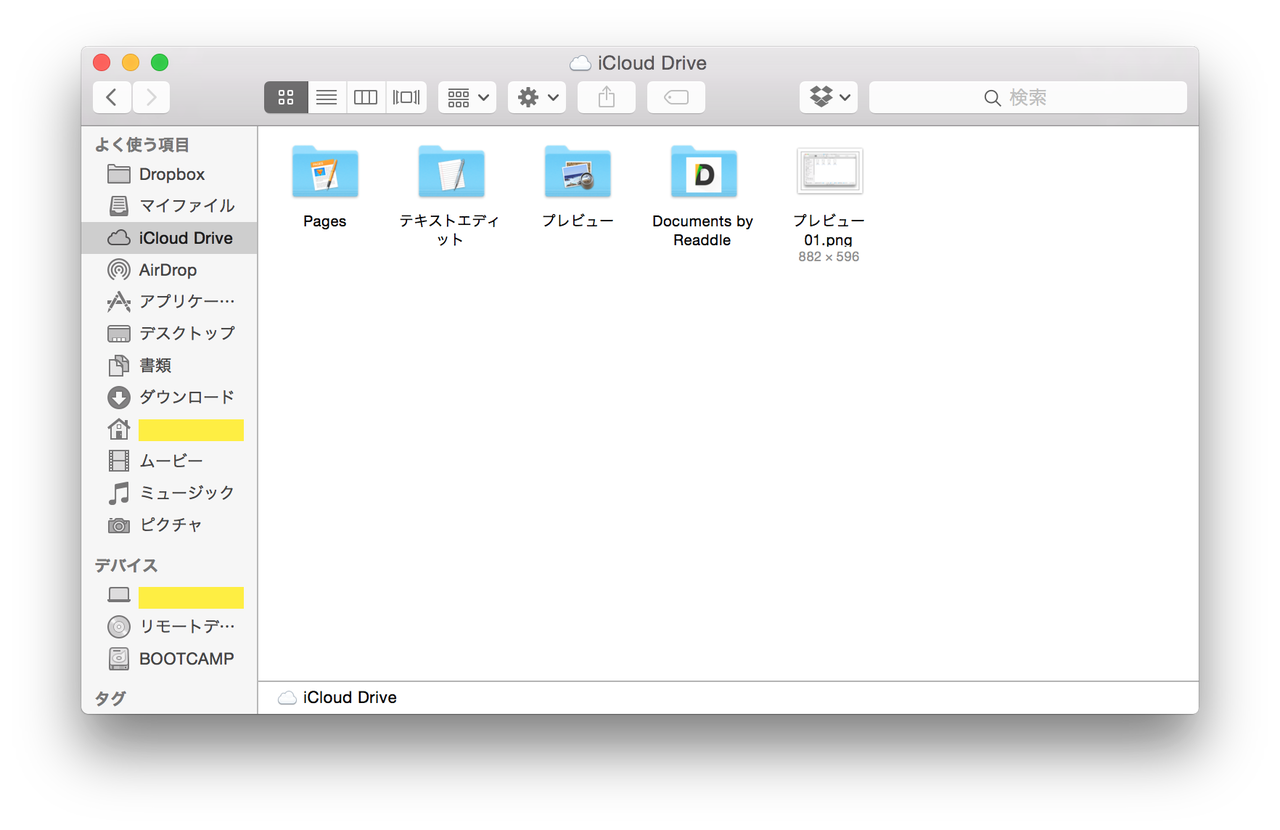The image size is (1280, 830).
Task: Click the タグ sidebar heading
Action: (110, 698)
